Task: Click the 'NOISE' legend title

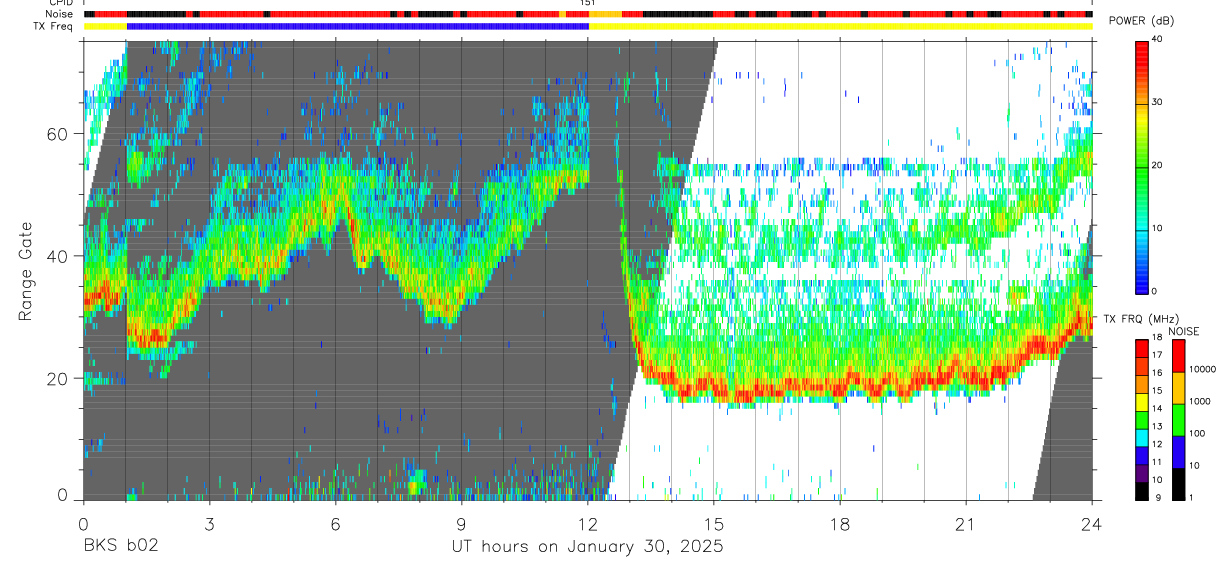Action: pyautogui.click(x=1183, y=331)
